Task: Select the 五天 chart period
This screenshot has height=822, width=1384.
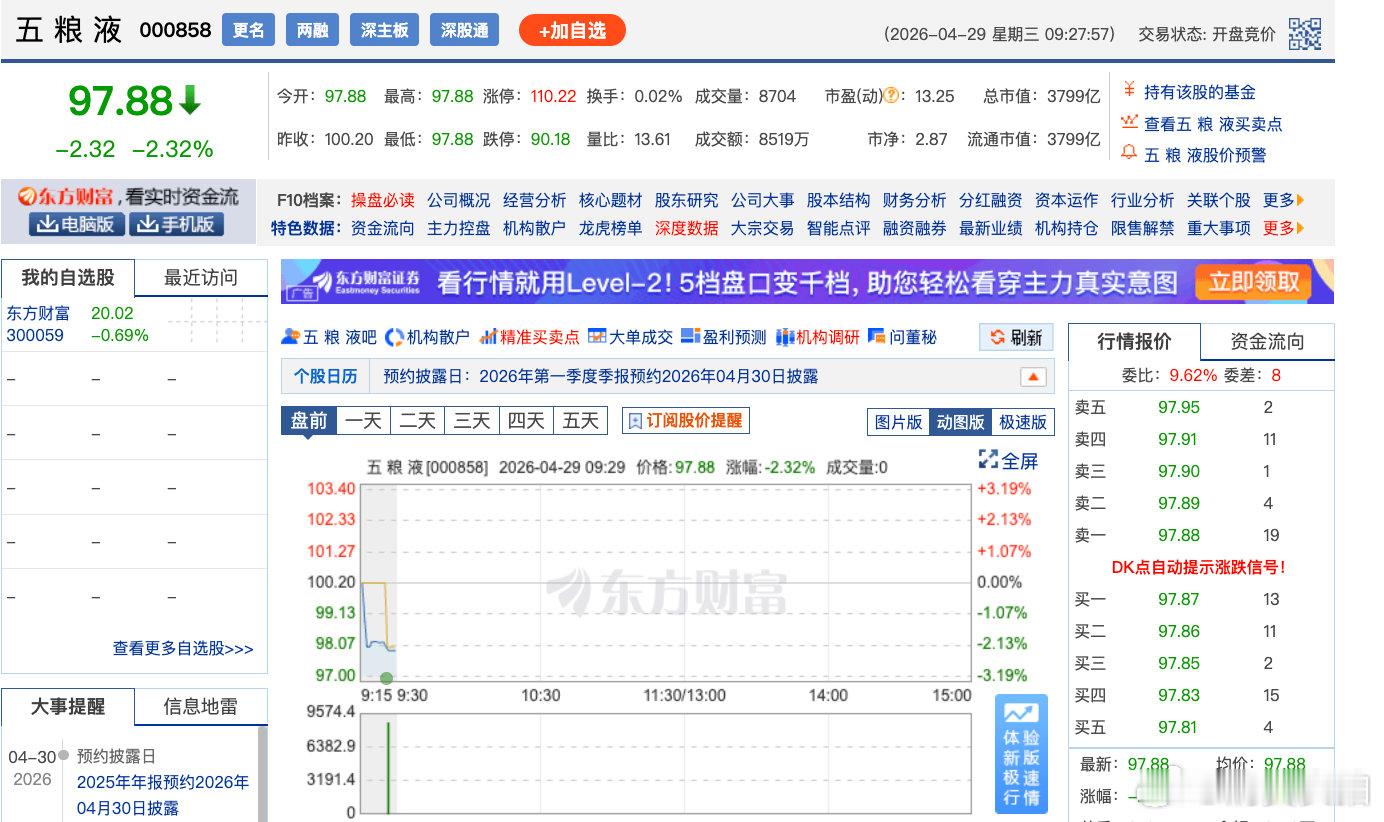Action: [x=580, y=421]
